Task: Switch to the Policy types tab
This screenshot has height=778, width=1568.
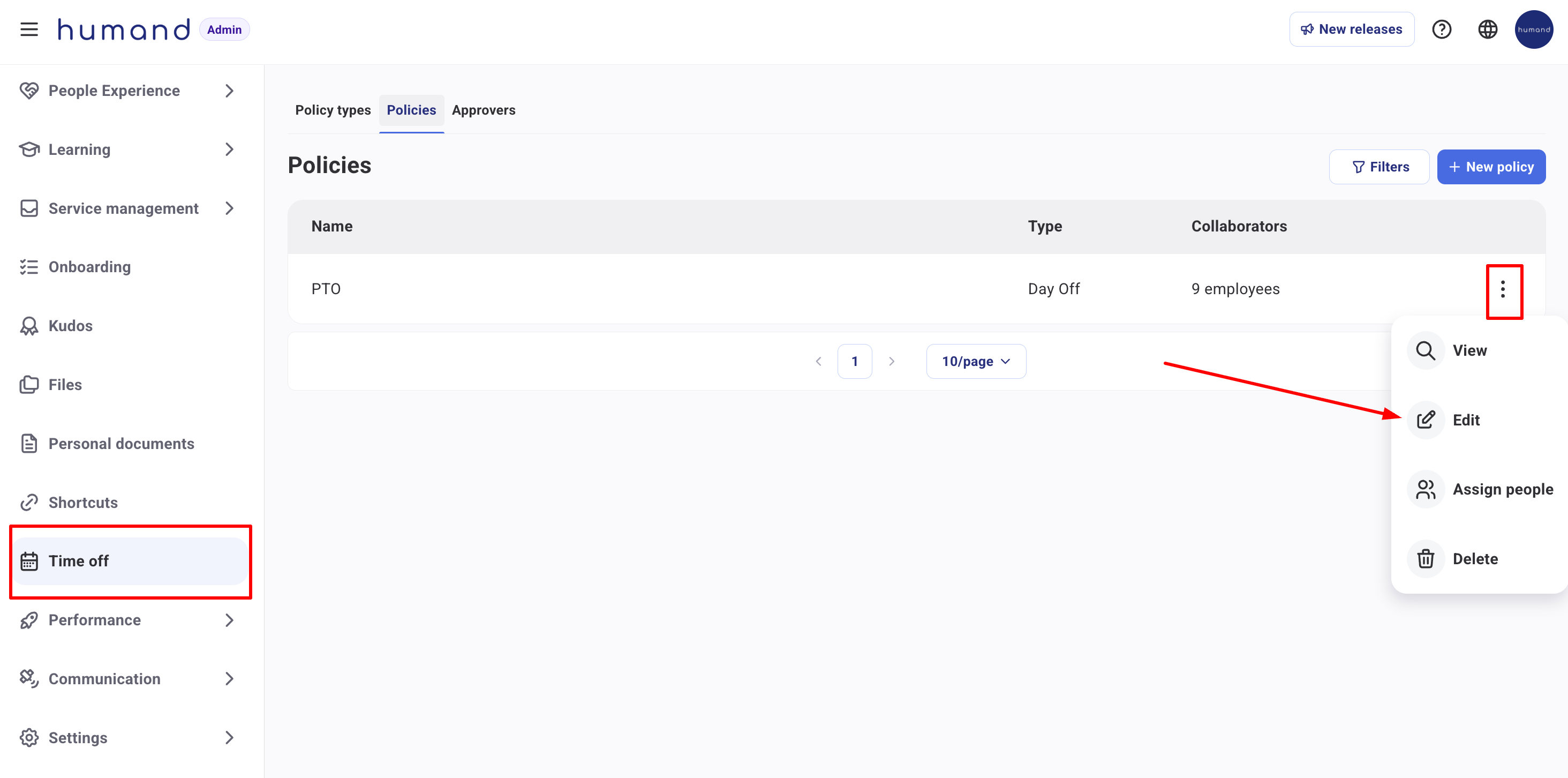Action: [x=333, y=110]
